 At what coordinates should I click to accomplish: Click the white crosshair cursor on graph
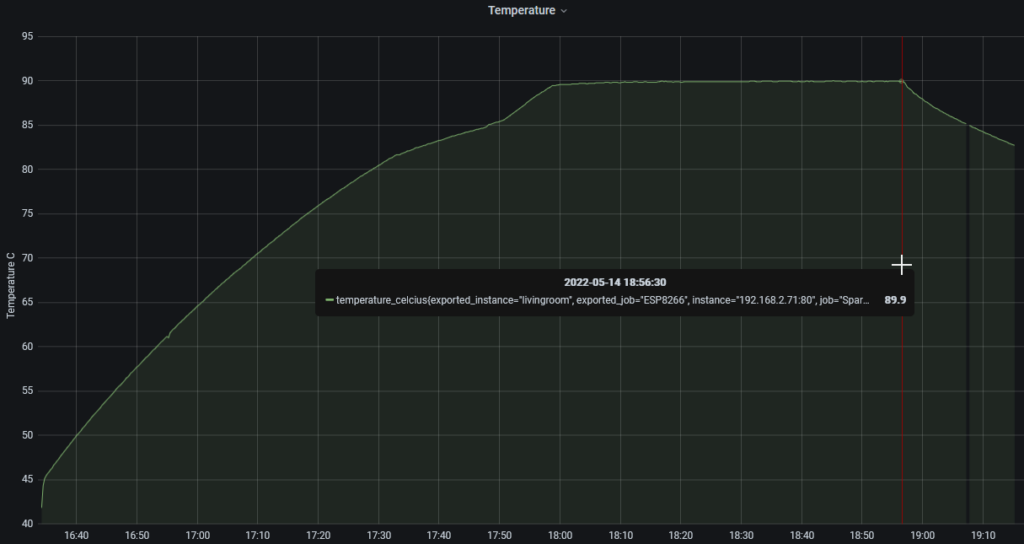click(902, 265)
